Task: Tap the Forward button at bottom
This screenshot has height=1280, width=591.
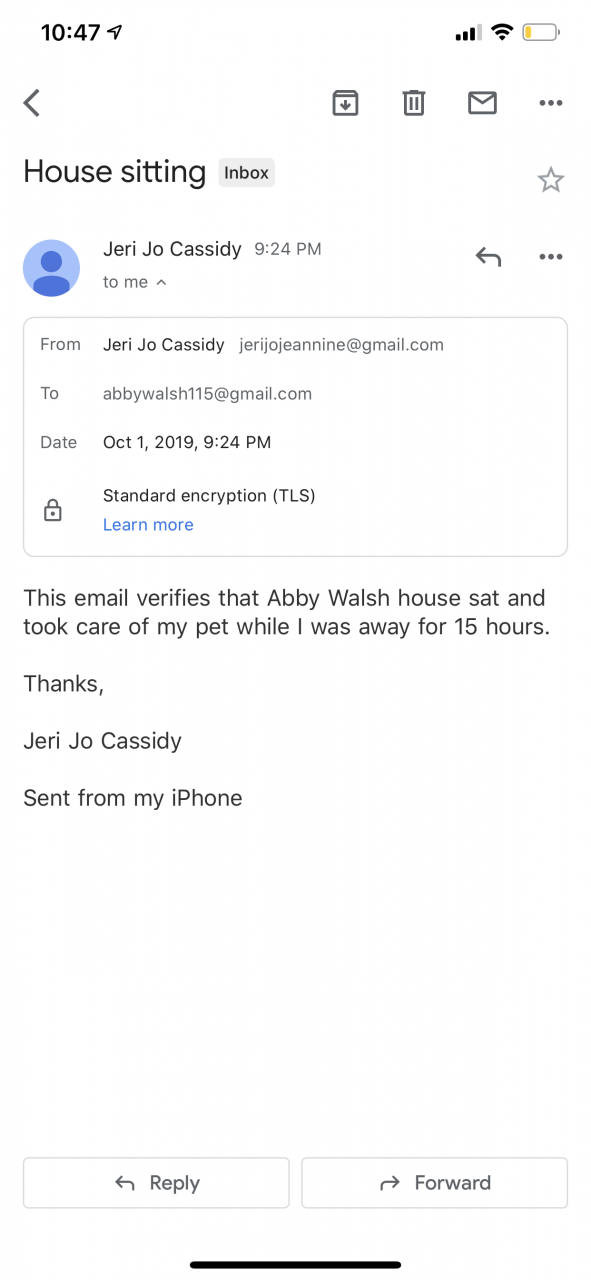Action: [435, 1183]
